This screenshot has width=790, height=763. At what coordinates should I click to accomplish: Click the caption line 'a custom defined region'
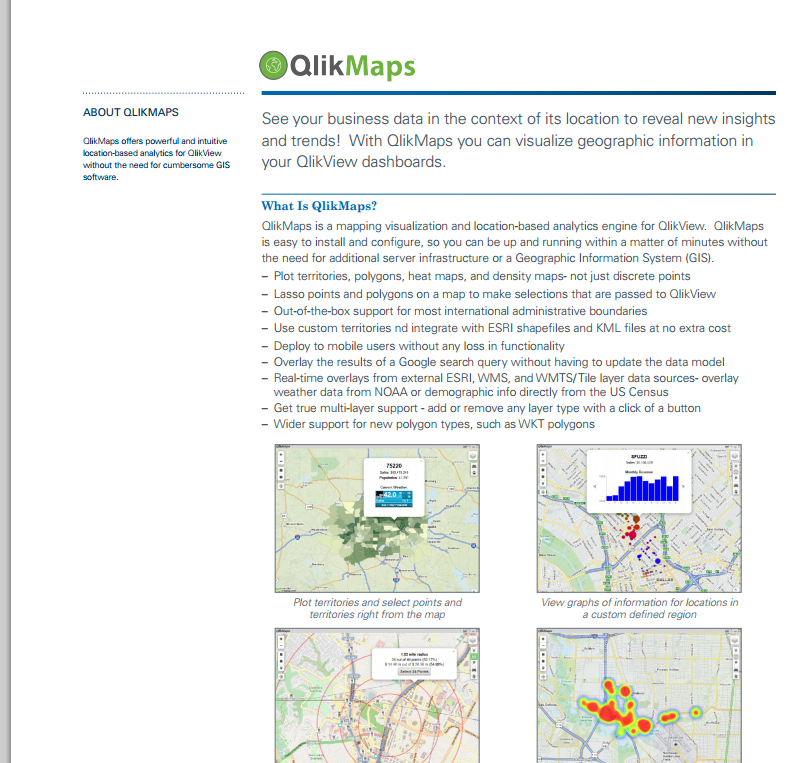(x=639, y=615)
